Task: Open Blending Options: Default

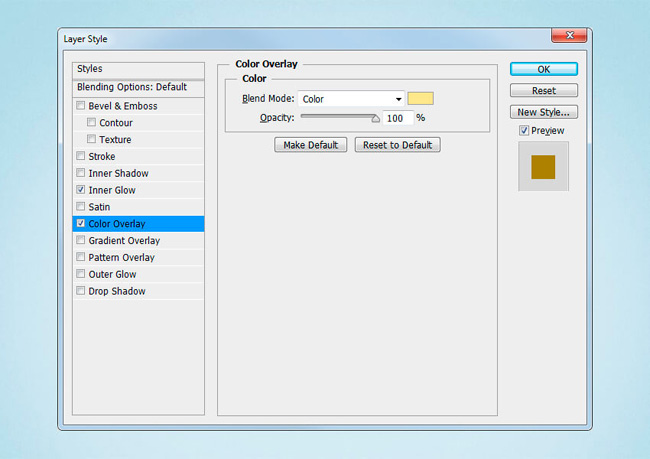Action: click(138, 87)
